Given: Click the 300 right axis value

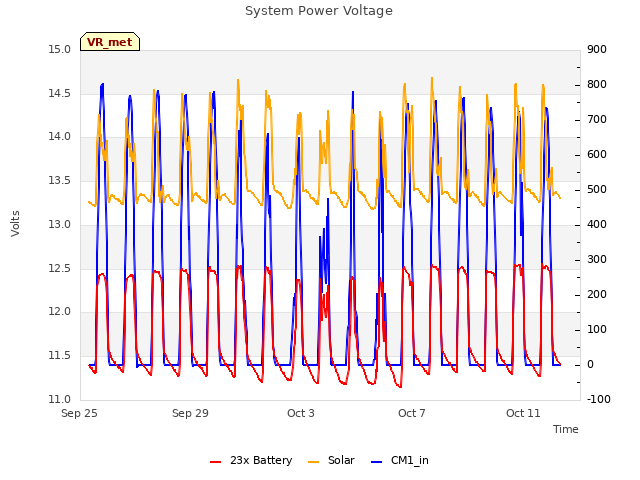Looking at the screenshot, I should [597, 260].
